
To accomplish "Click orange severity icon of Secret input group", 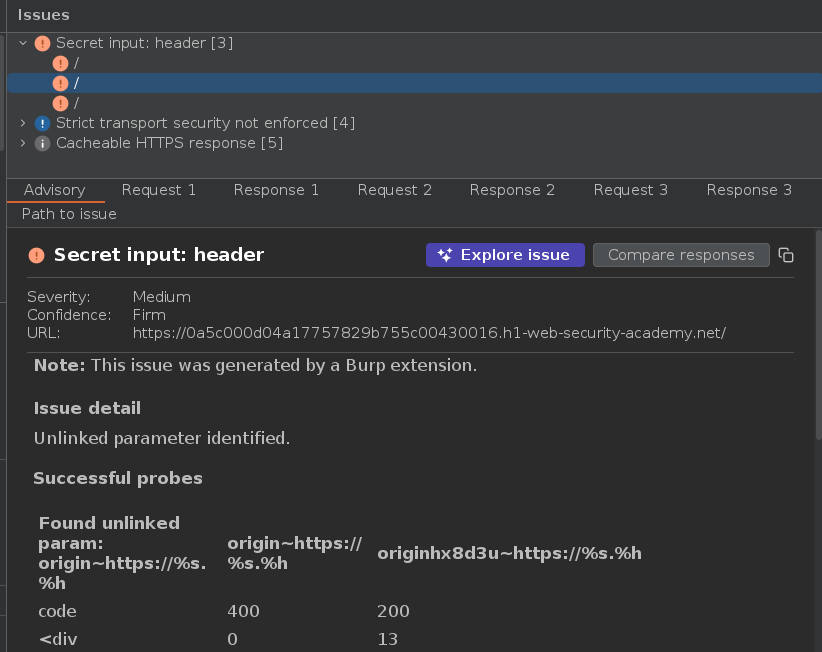I will 42,43.
